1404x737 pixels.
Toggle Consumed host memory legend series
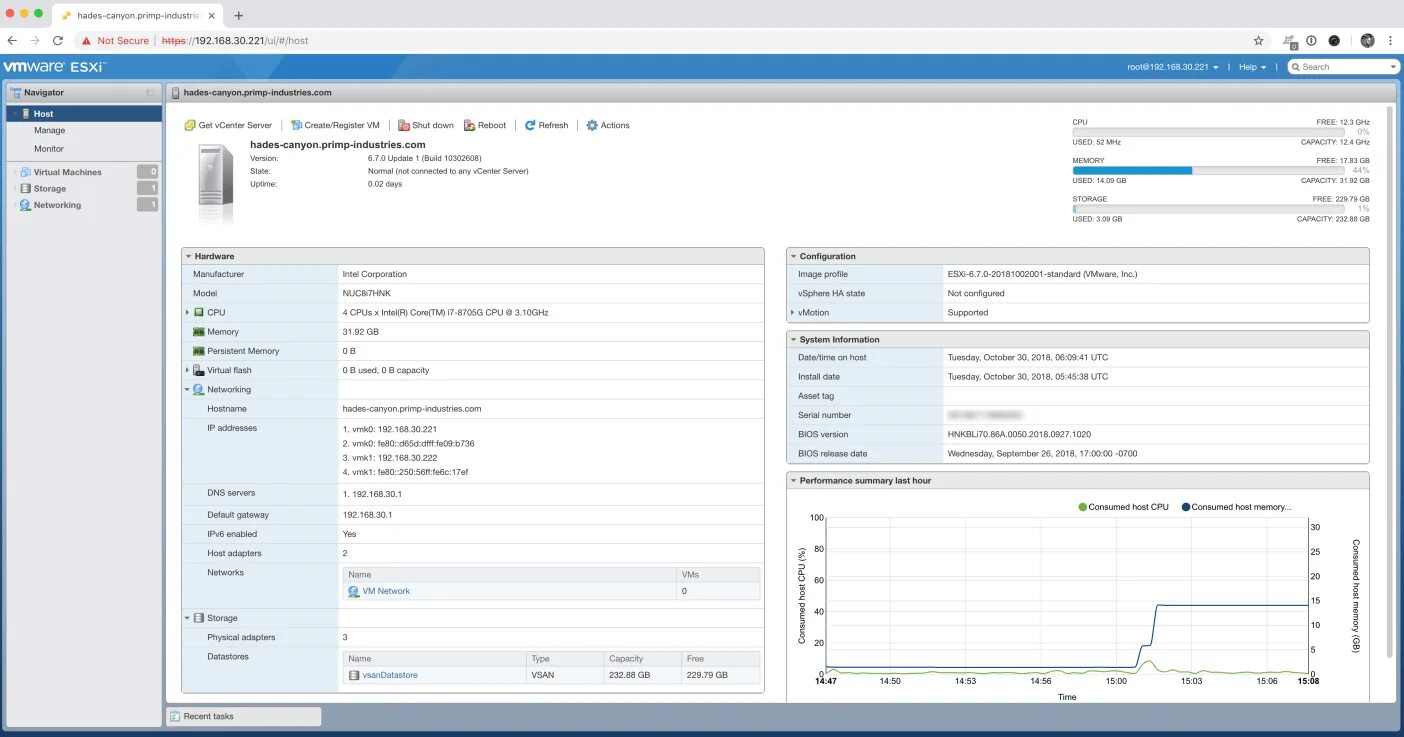coord(1236,507)
